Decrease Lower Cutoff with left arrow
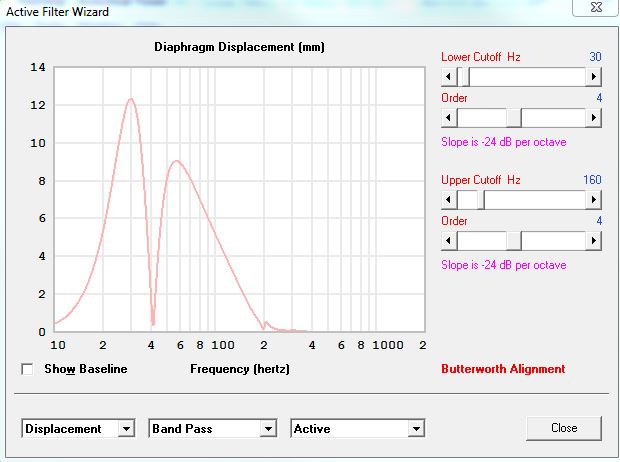 (449, 76)
